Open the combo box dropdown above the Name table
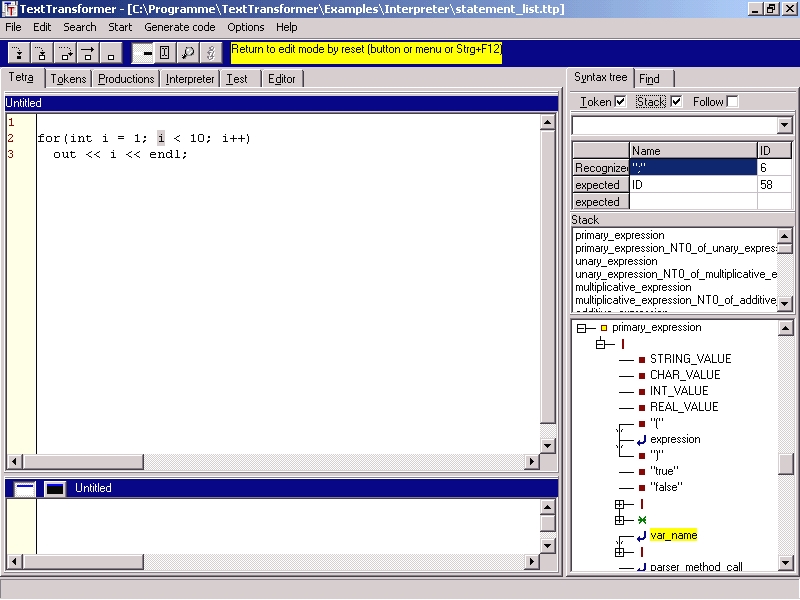 pyautogui.click(x=785, y=125)
